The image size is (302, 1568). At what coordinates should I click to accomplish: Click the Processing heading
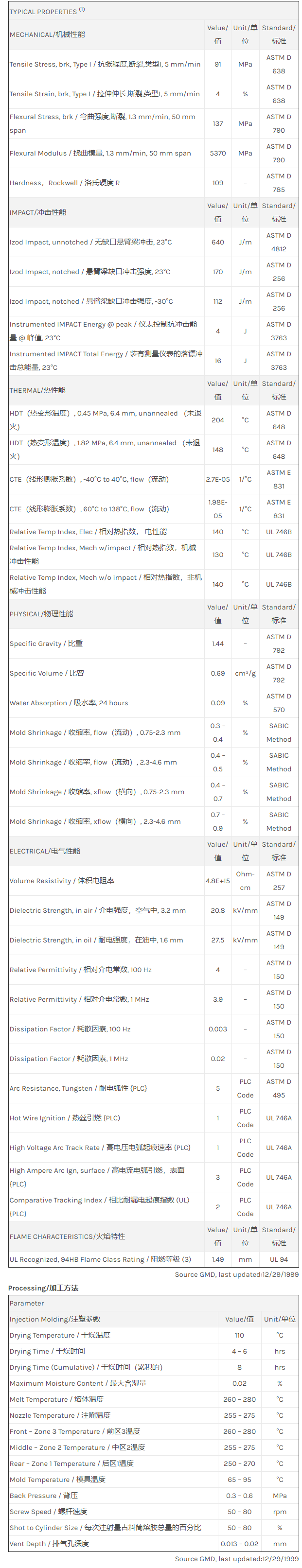[x=43, y=1288]
